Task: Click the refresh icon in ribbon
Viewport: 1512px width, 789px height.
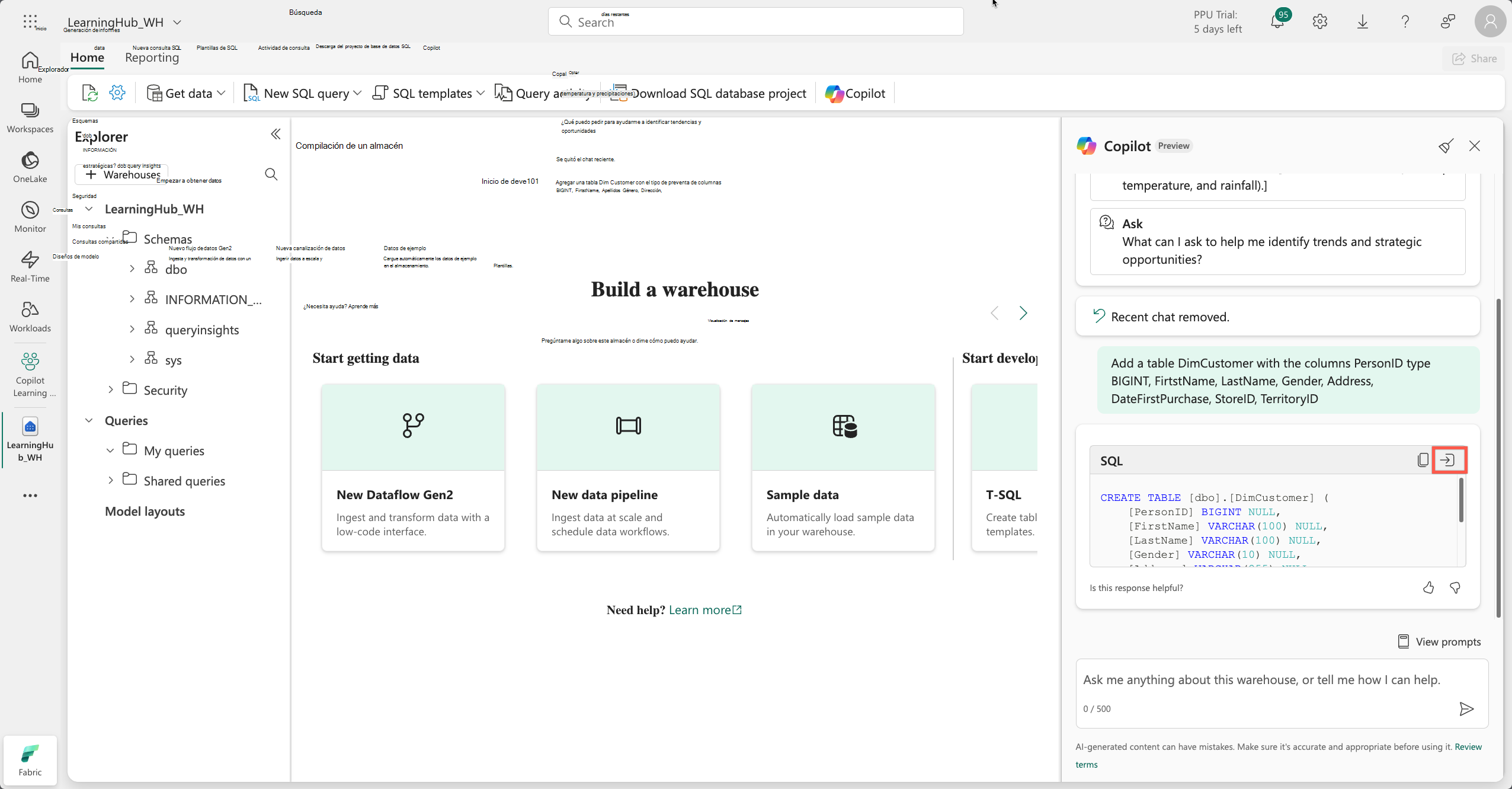Action: pos(89,93)
